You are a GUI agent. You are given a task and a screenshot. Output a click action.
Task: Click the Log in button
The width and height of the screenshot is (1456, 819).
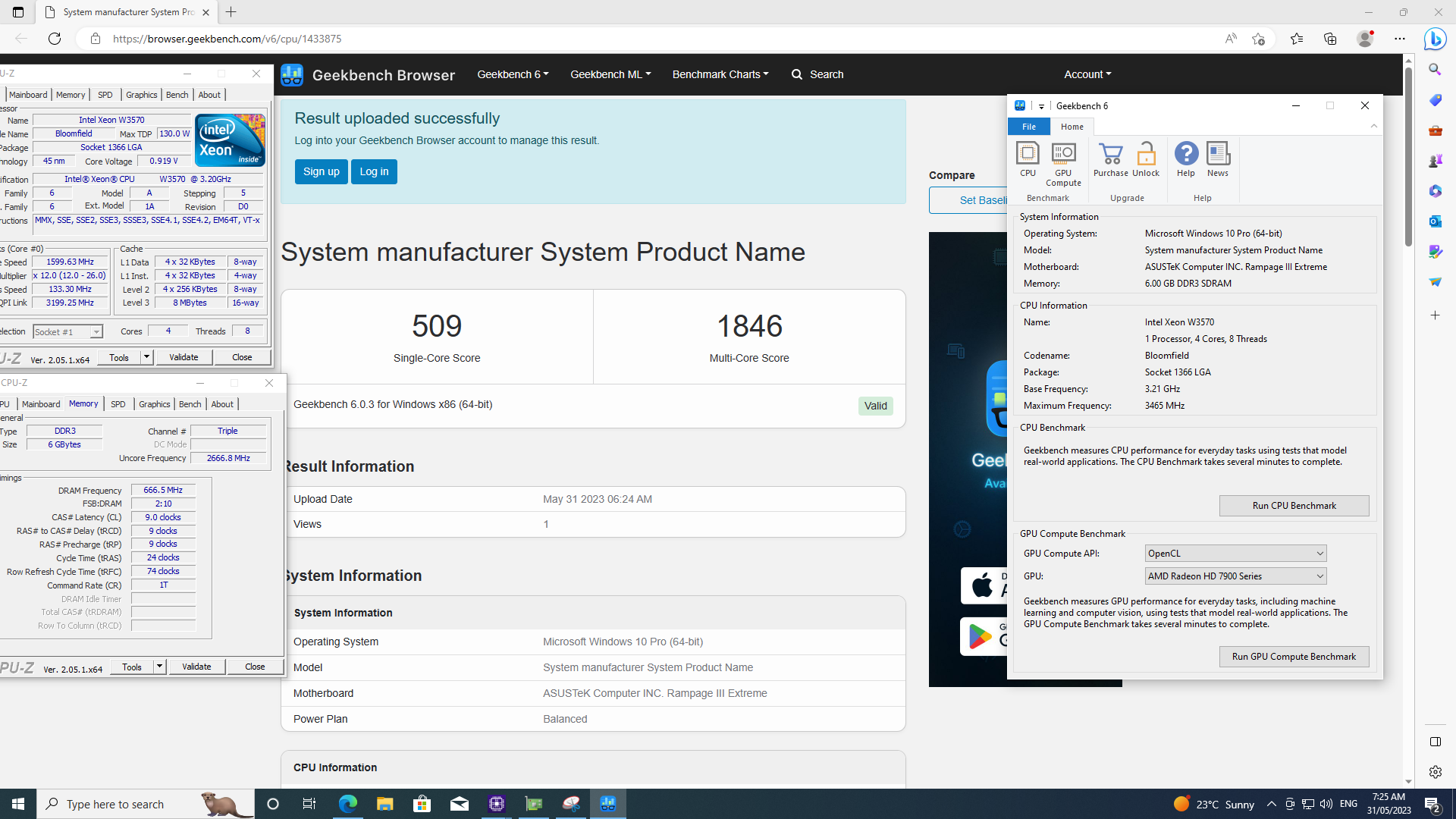click(x=374, y=171)
